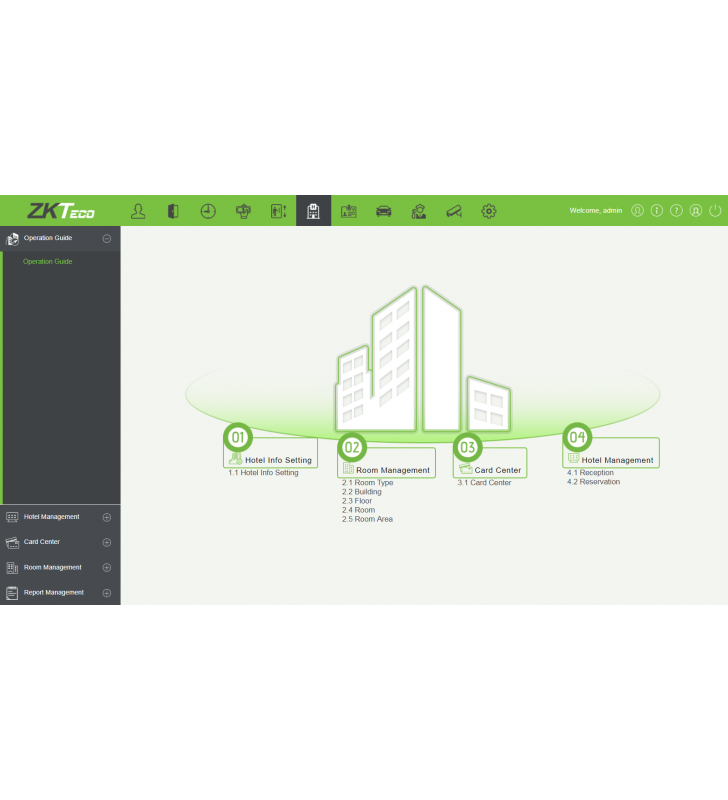Click the power Logout icon

[x=715, y=210]
